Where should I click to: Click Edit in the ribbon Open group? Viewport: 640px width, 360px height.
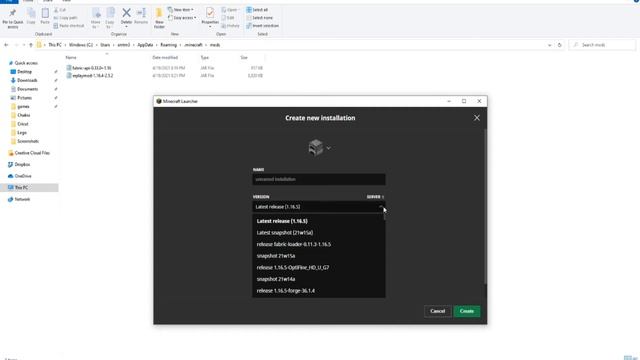tap(228, 18)
